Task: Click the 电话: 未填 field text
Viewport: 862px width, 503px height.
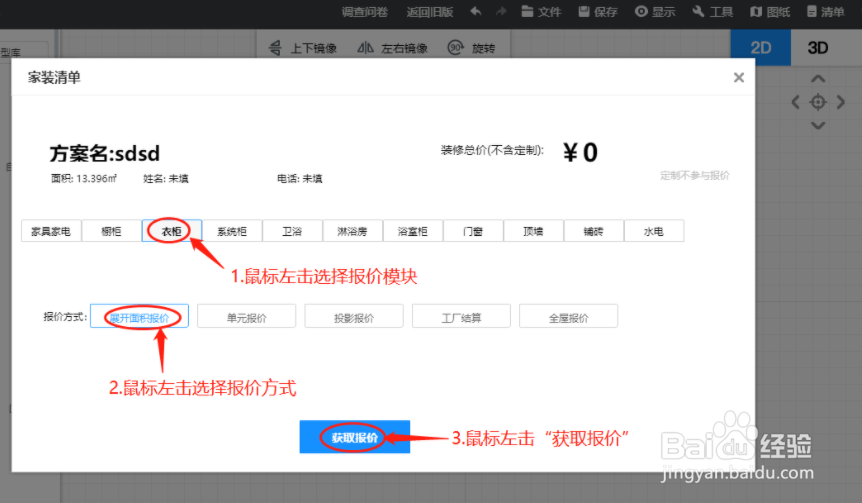Action: click(x=300, y=178)
